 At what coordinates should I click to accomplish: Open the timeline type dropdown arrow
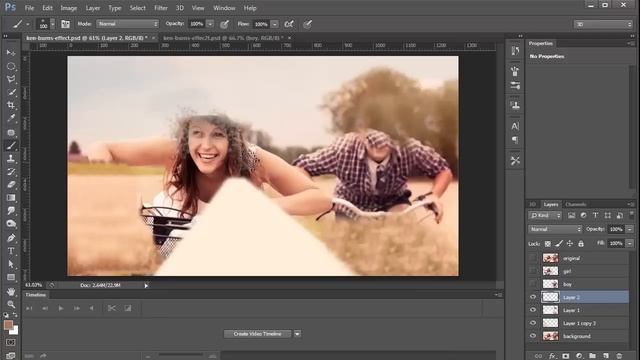pos(297,334)
